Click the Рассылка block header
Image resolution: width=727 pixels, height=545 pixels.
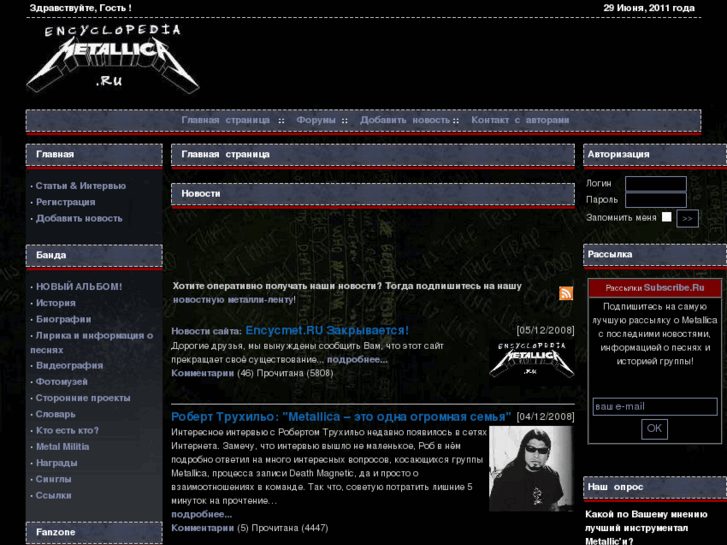coord(655,255)
